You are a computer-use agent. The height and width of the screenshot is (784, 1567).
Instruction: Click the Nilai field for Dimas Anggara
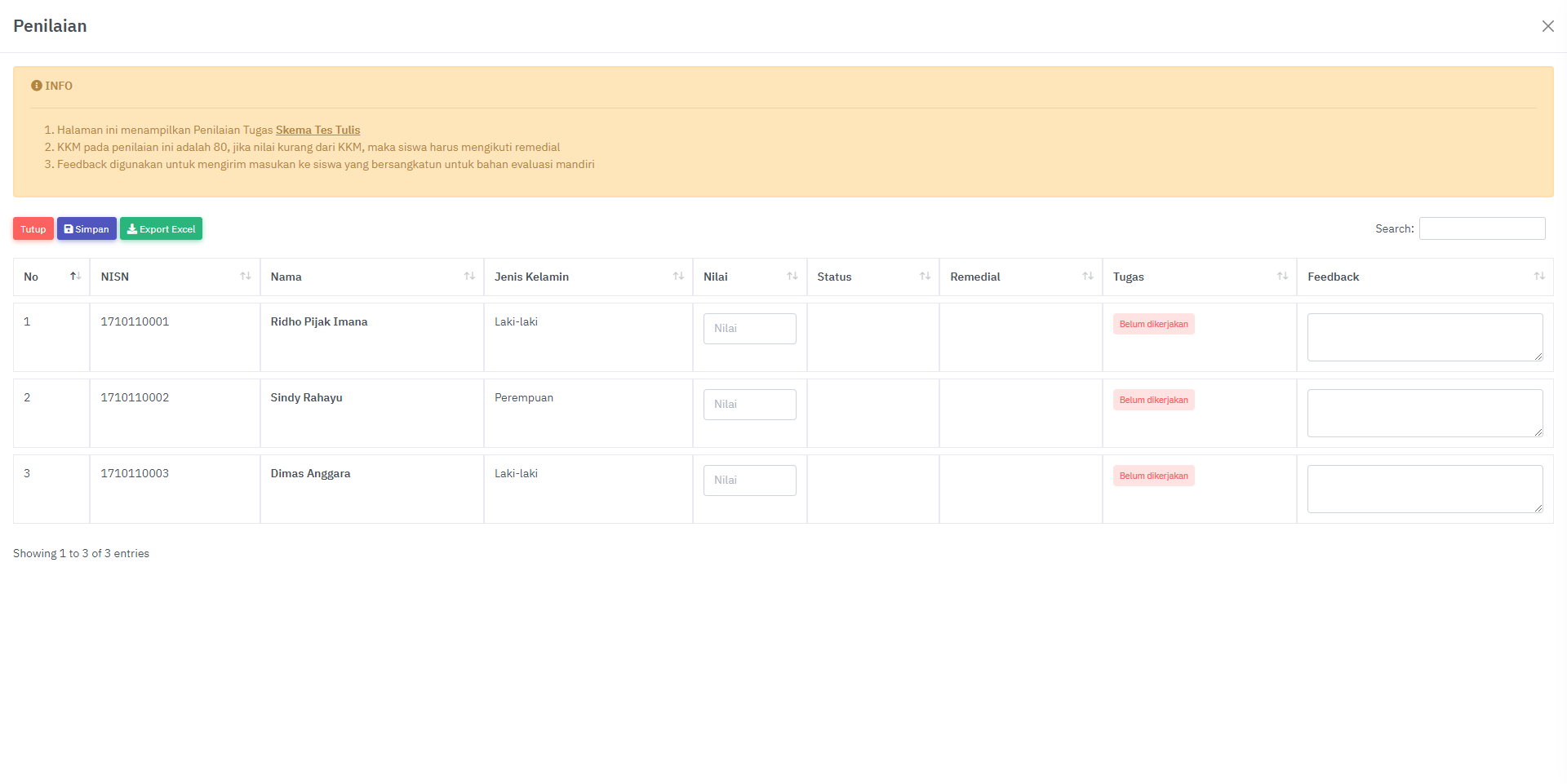tap(749, 481)
